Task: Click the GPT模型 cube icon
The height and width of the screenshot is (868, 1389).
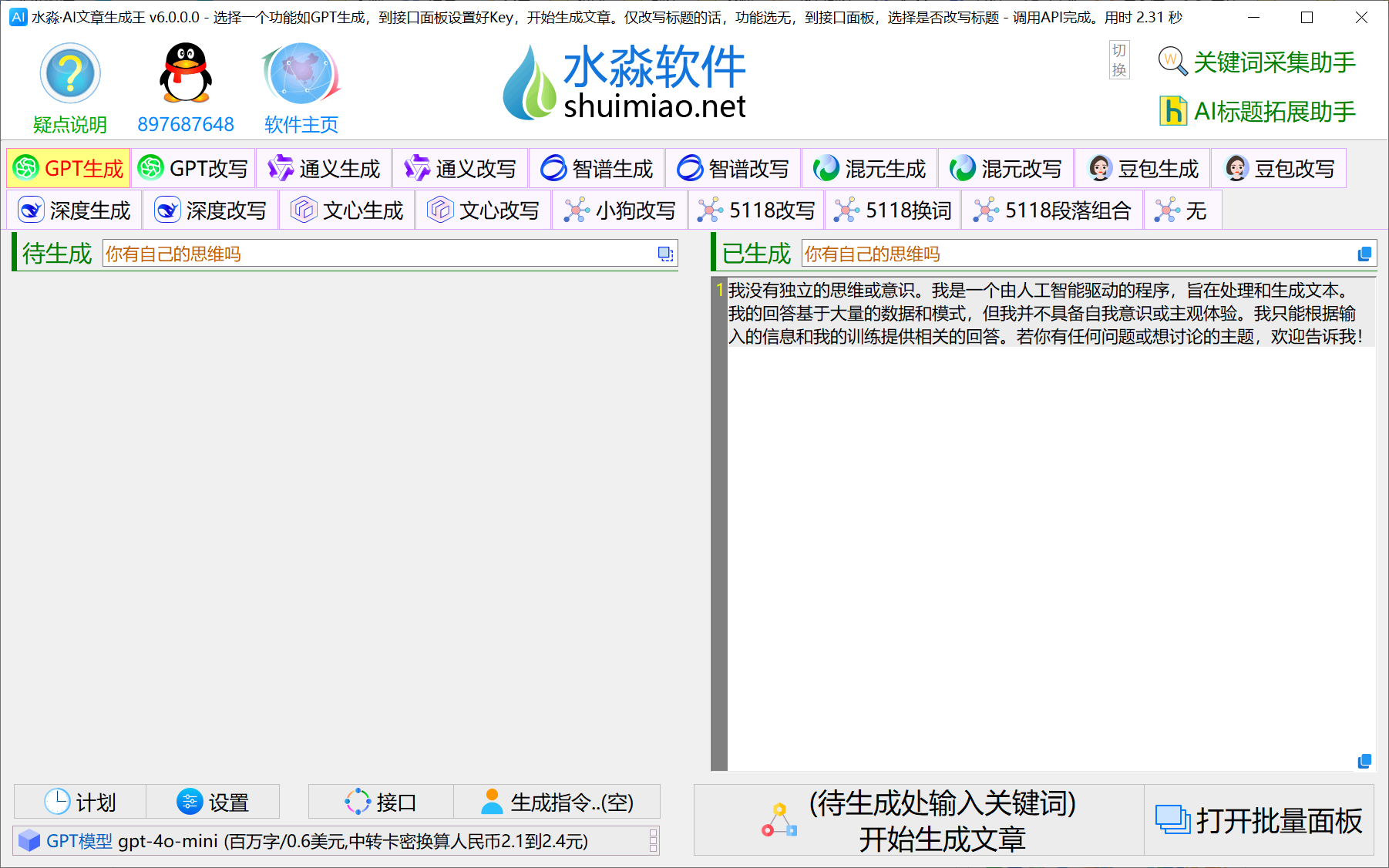Action: (x=29, y=840)
